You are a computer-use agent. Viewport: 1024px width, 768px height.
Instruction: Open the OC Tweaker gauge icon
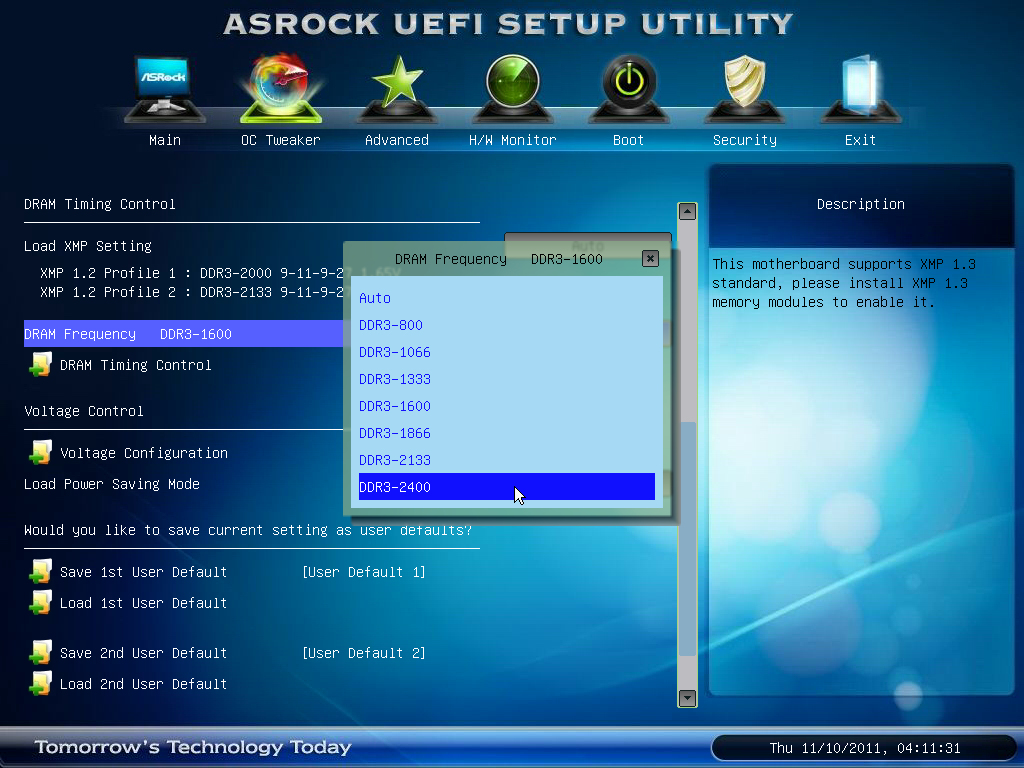click(281, 88)
